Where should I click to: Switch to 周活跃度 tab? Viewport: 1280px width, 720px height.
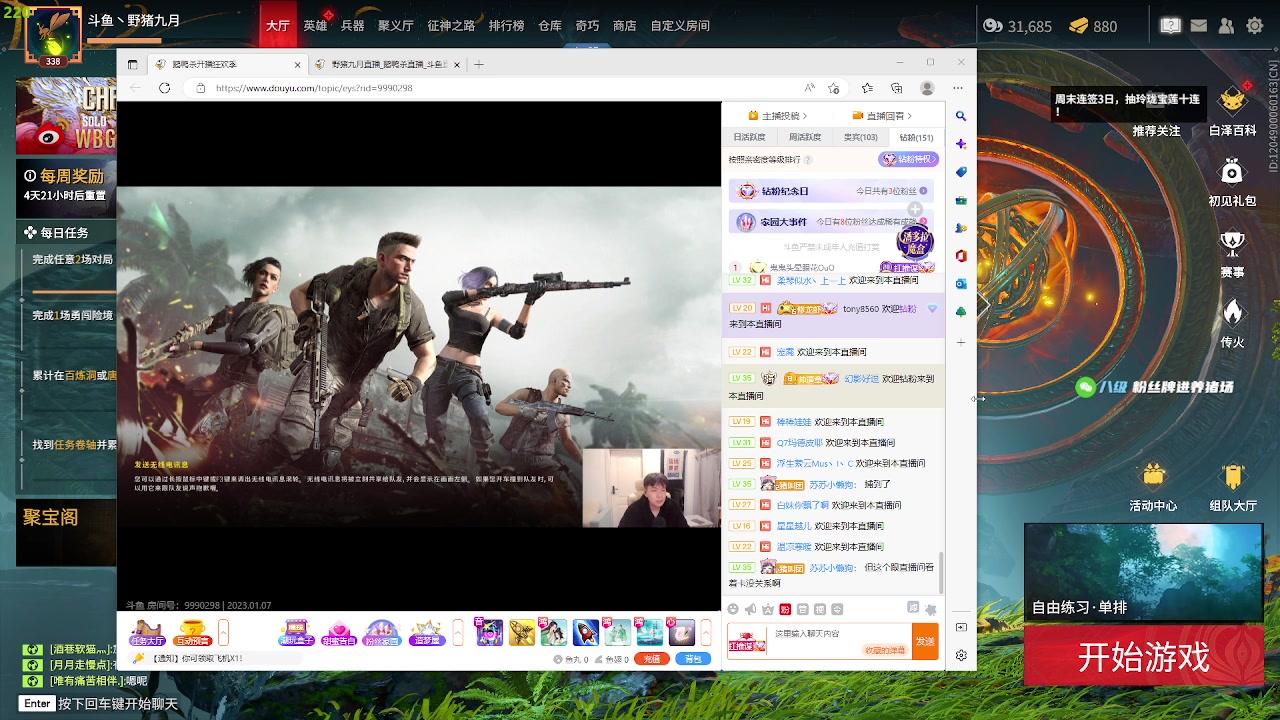click(804, 138)
